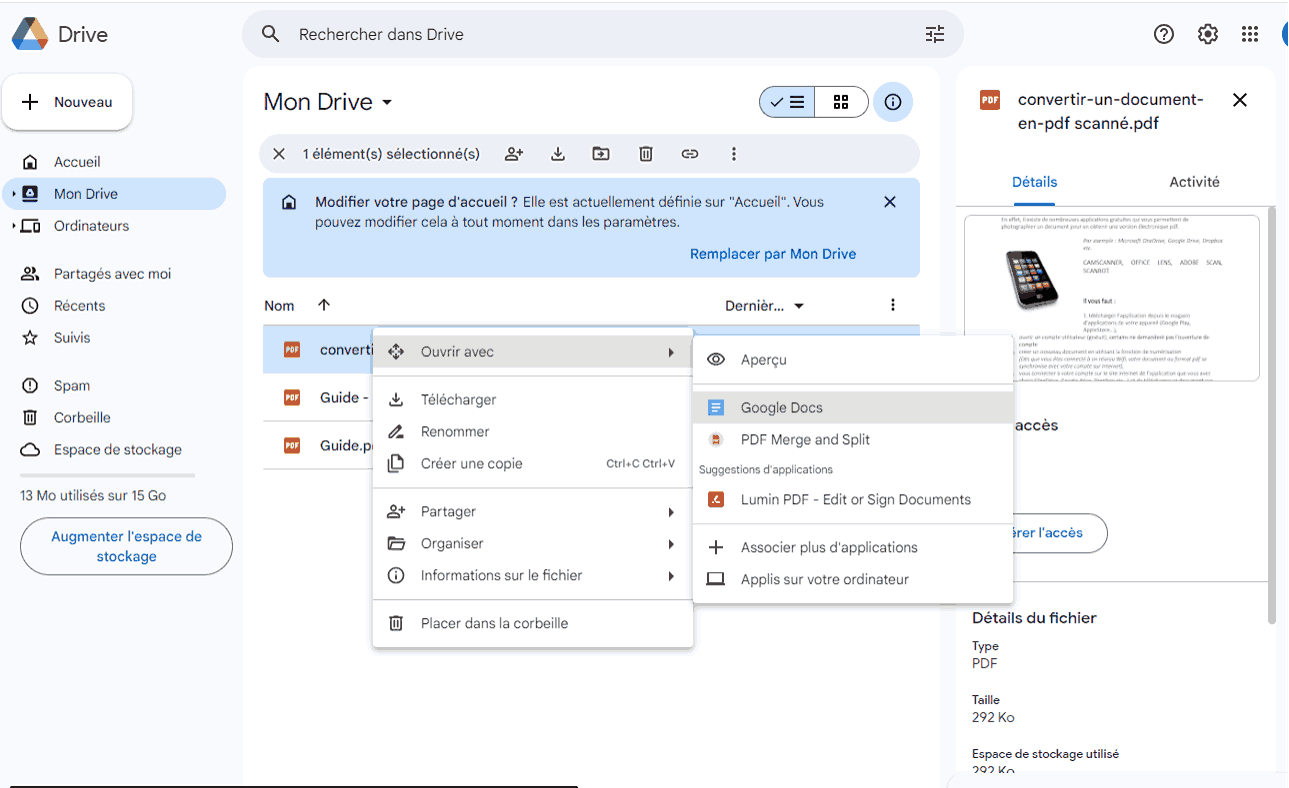Click the Google Drive logo
This screenshot has height=788, width=1289.
click(30, 34)
